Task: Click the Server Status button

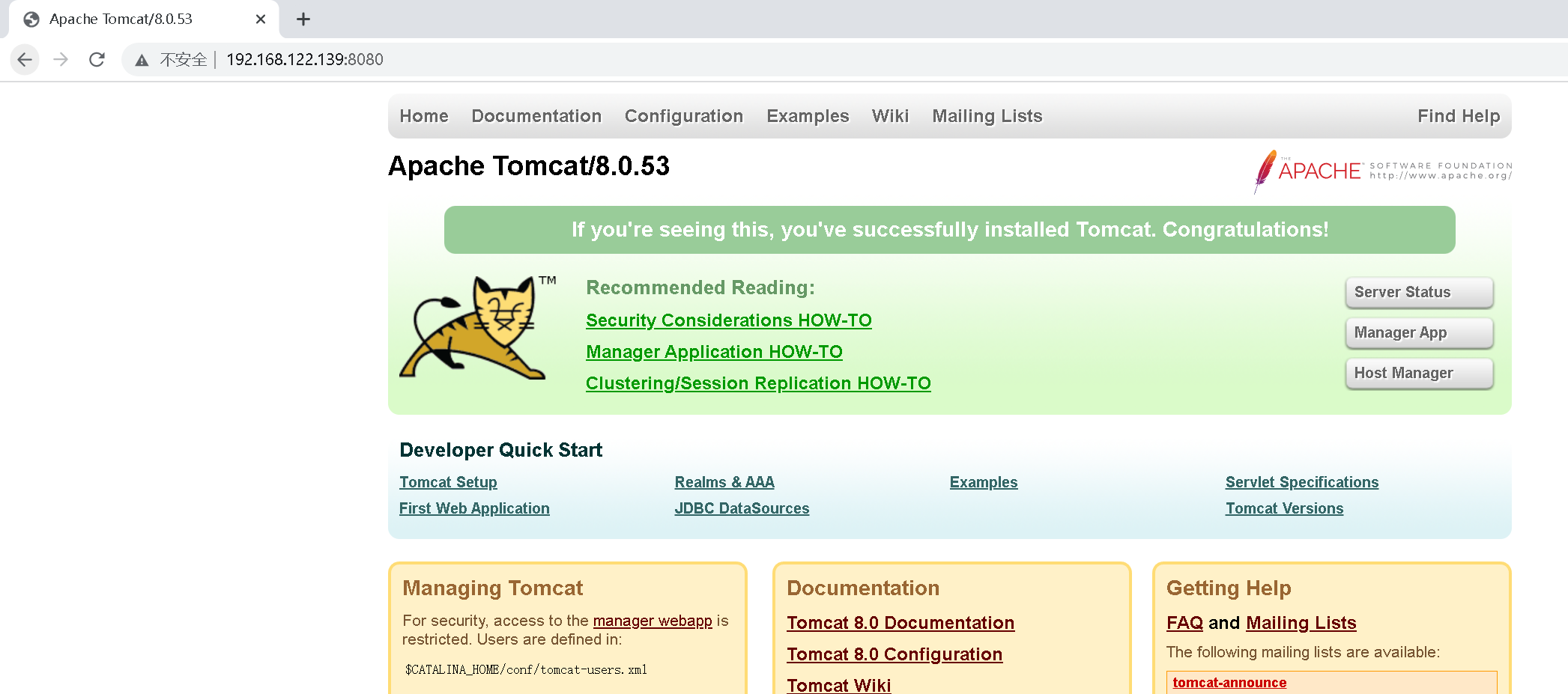Action: coord(1419,292)
